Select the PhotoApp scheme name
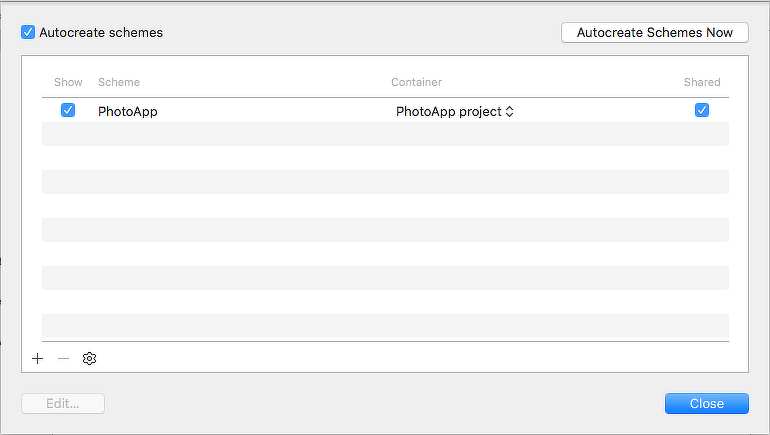 (x=128, y=112)
